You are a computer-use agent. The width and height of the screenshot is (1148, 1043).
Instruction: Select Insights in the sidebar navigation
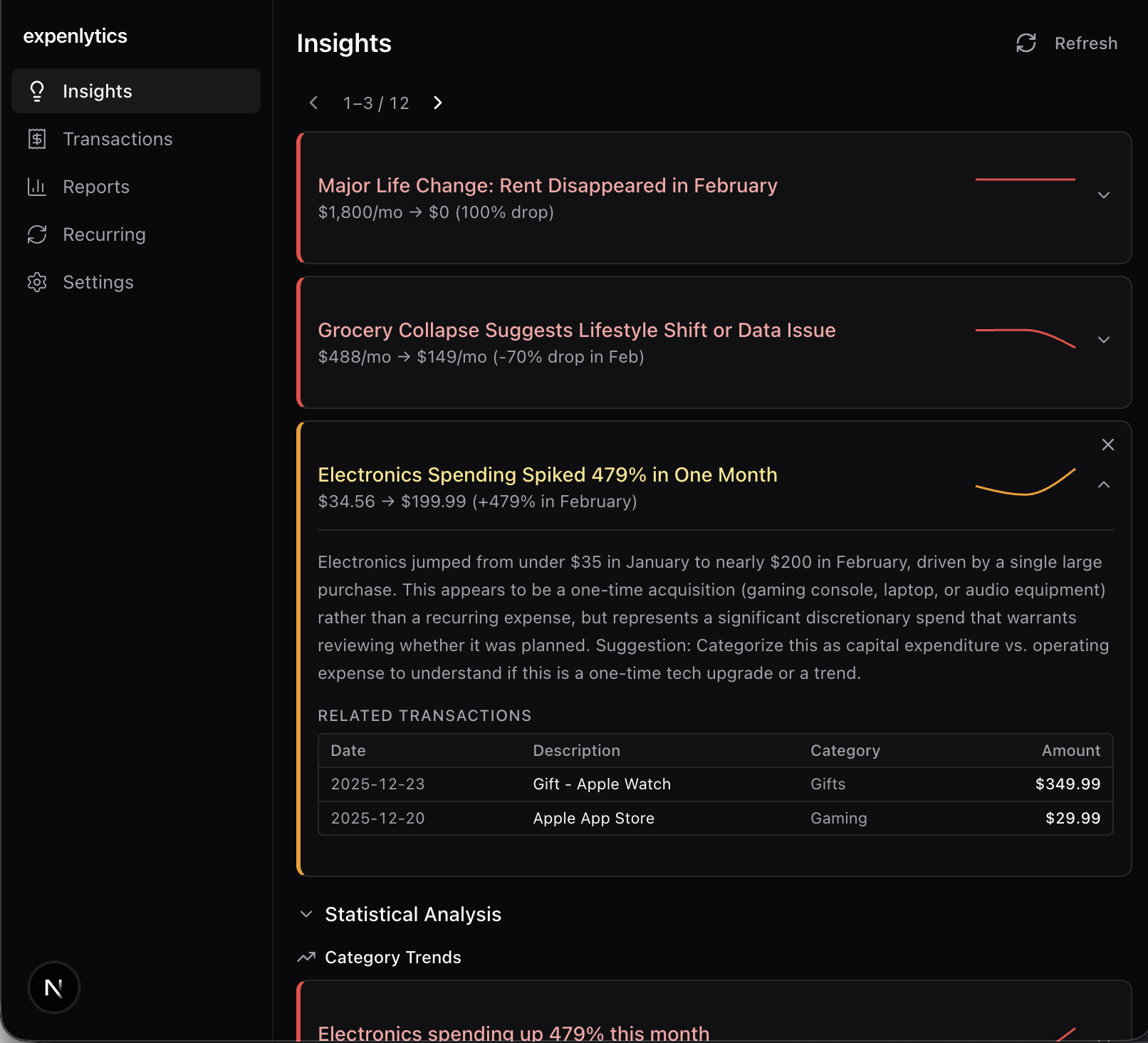click(98, 90)
